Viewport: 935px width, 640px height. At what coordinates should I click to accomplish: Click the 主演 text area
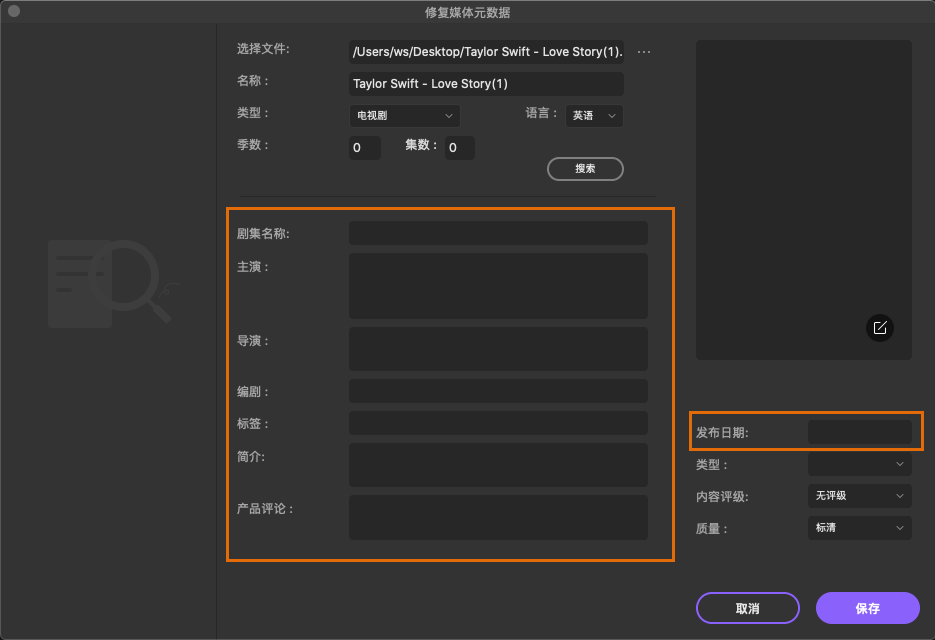[x=498, y=285]
